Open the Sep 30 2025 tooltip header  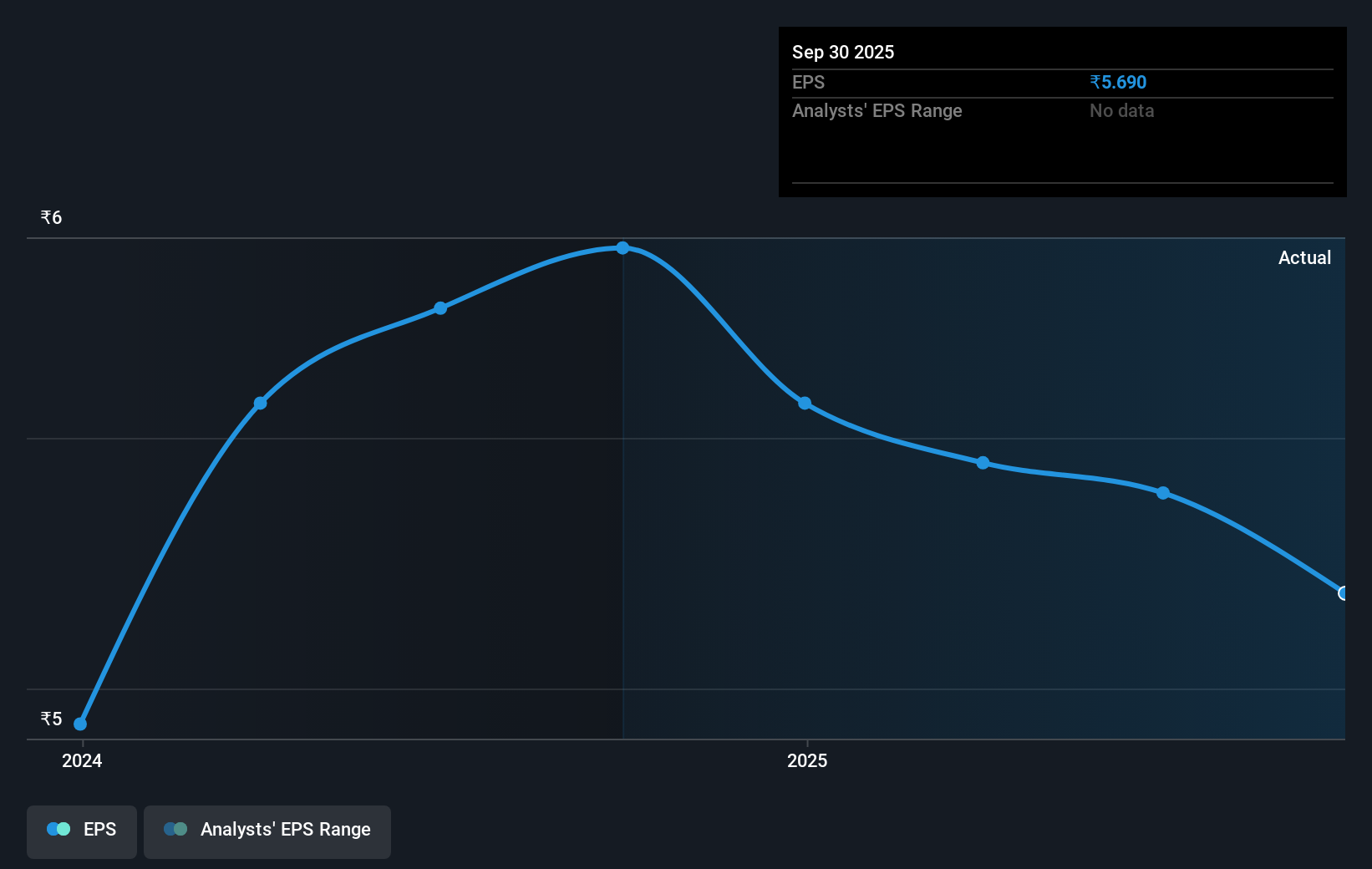click(843, 52)
